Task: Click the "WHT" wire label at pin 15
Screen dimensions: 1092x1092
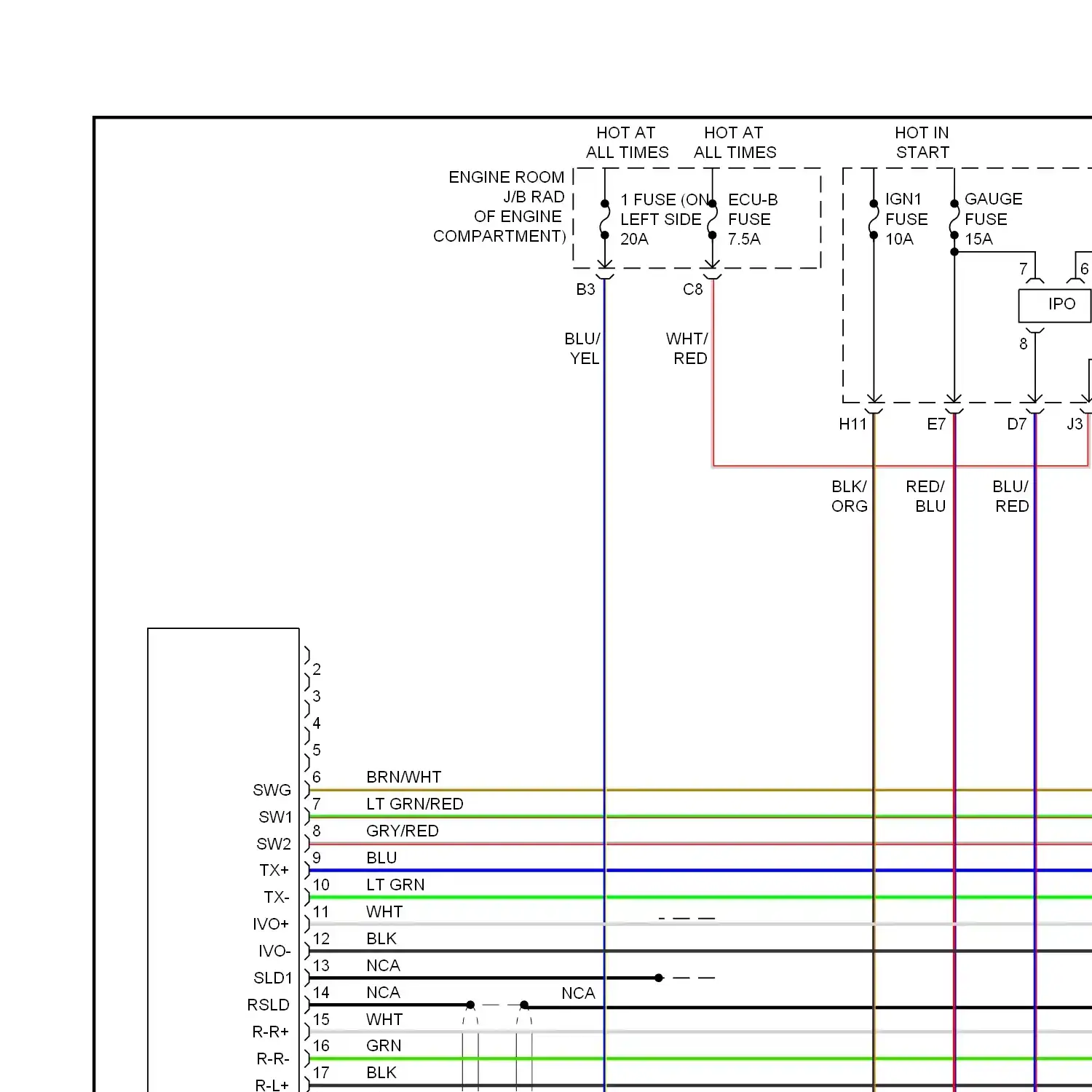Action: [384, 1020]
